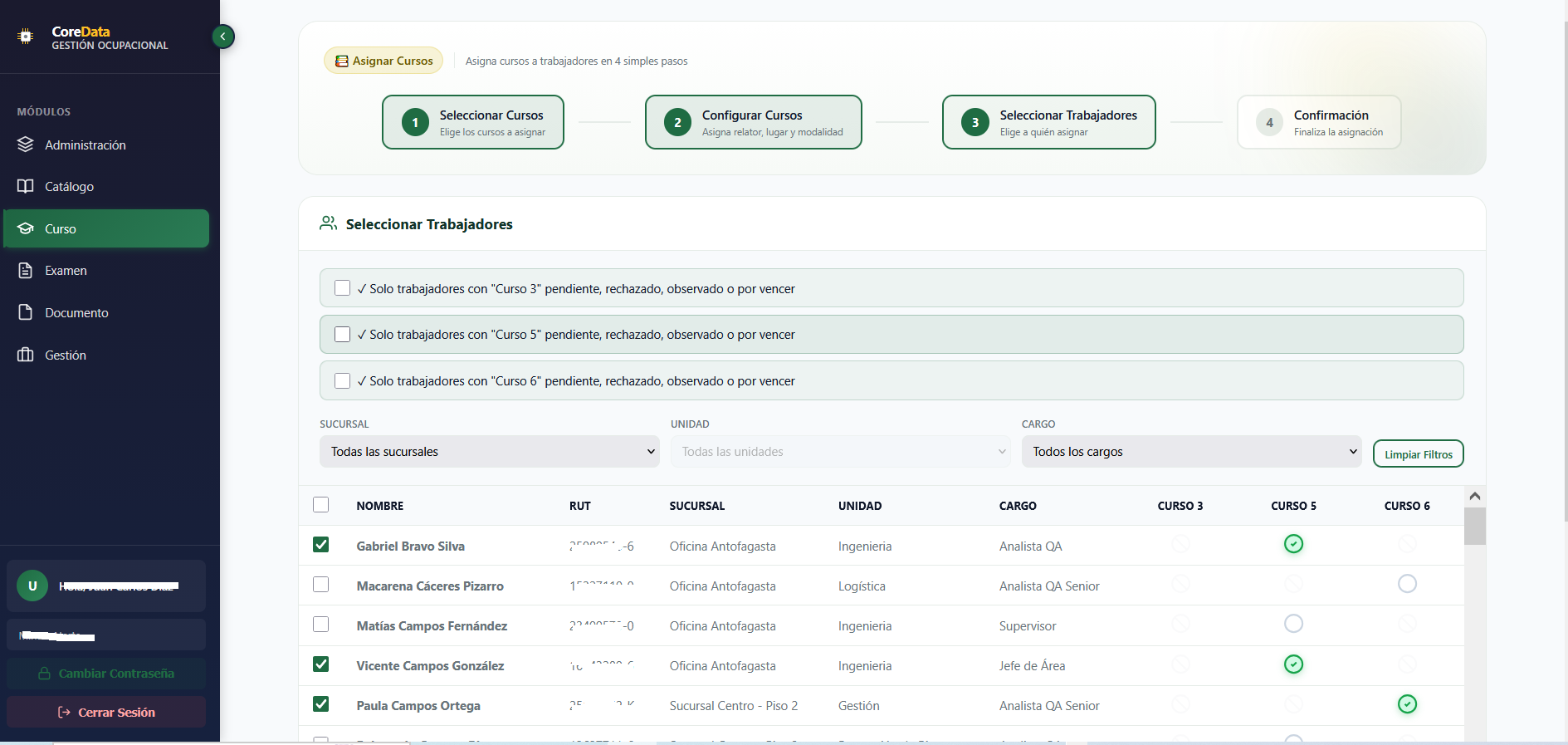
Task: Click the Limpiar Filtros button
Action: coord(1418,454)
